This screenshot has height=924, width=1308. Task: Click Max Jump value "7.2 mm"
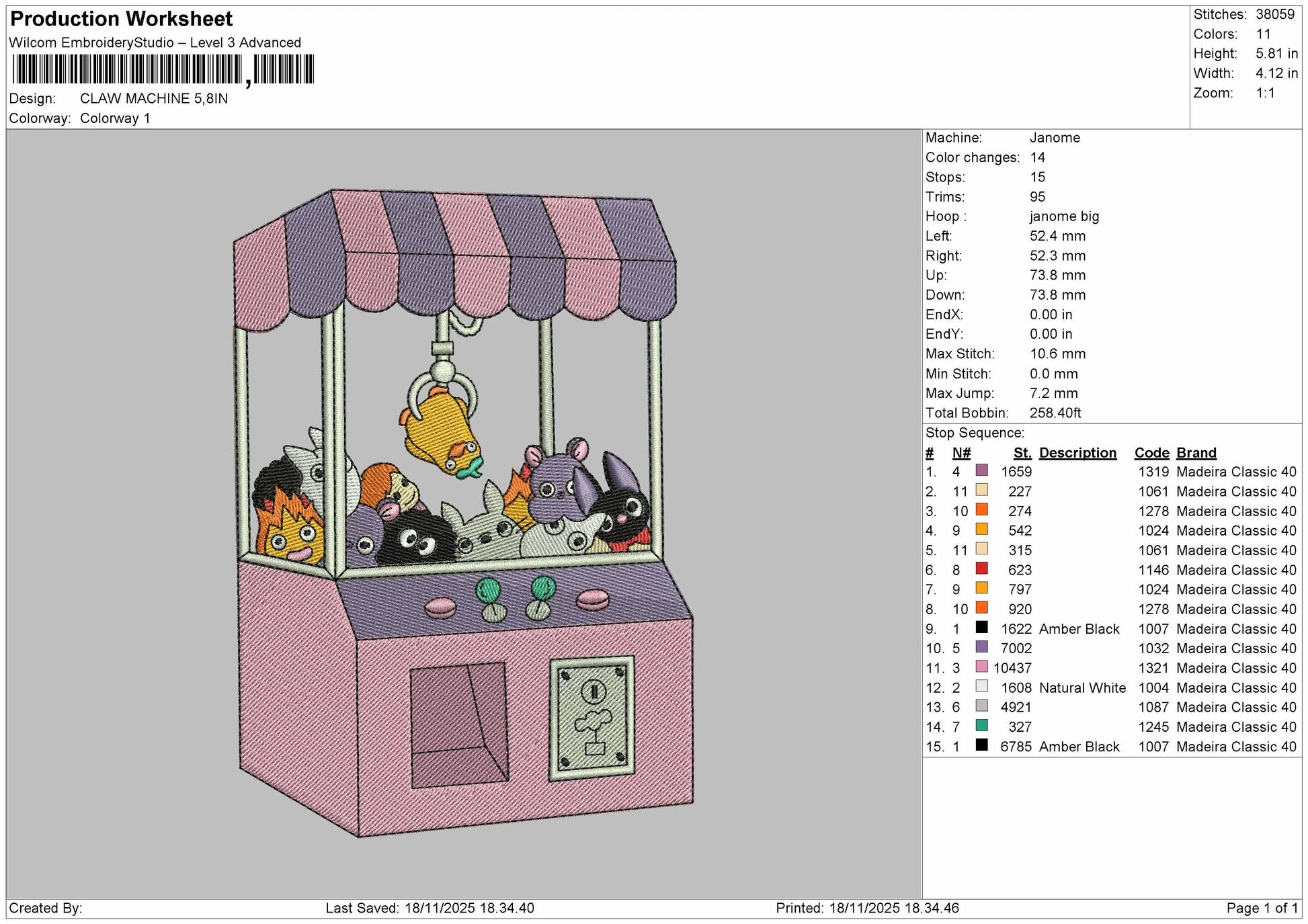pos(1054,393)
